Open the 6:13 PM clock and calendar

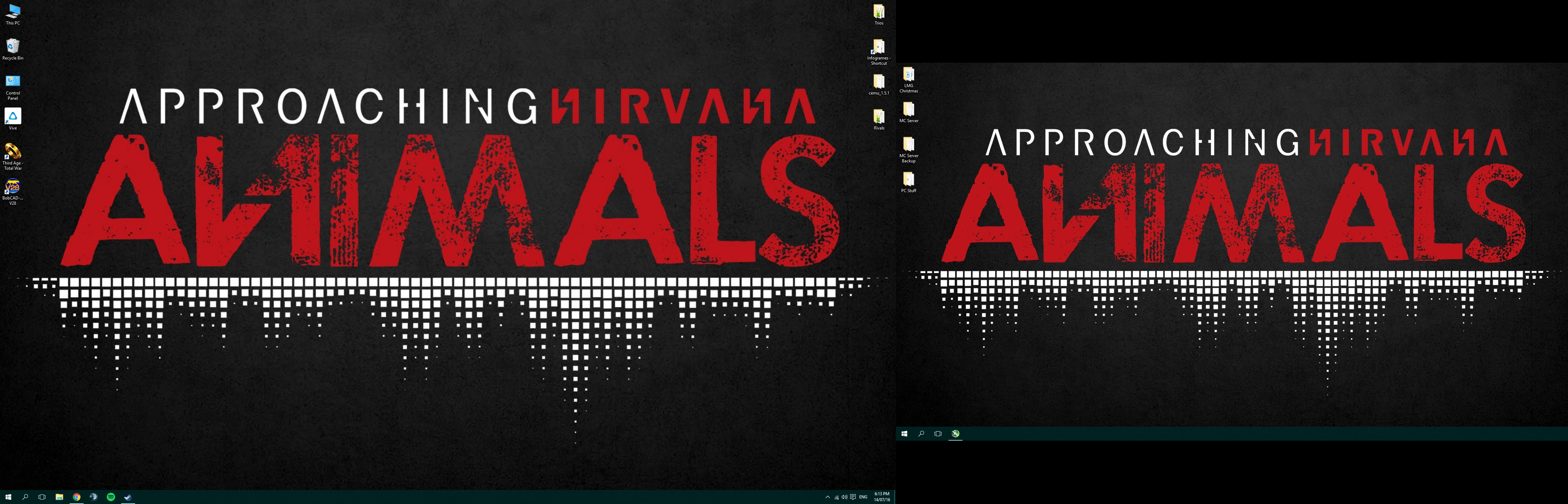(x=882, y=497)
